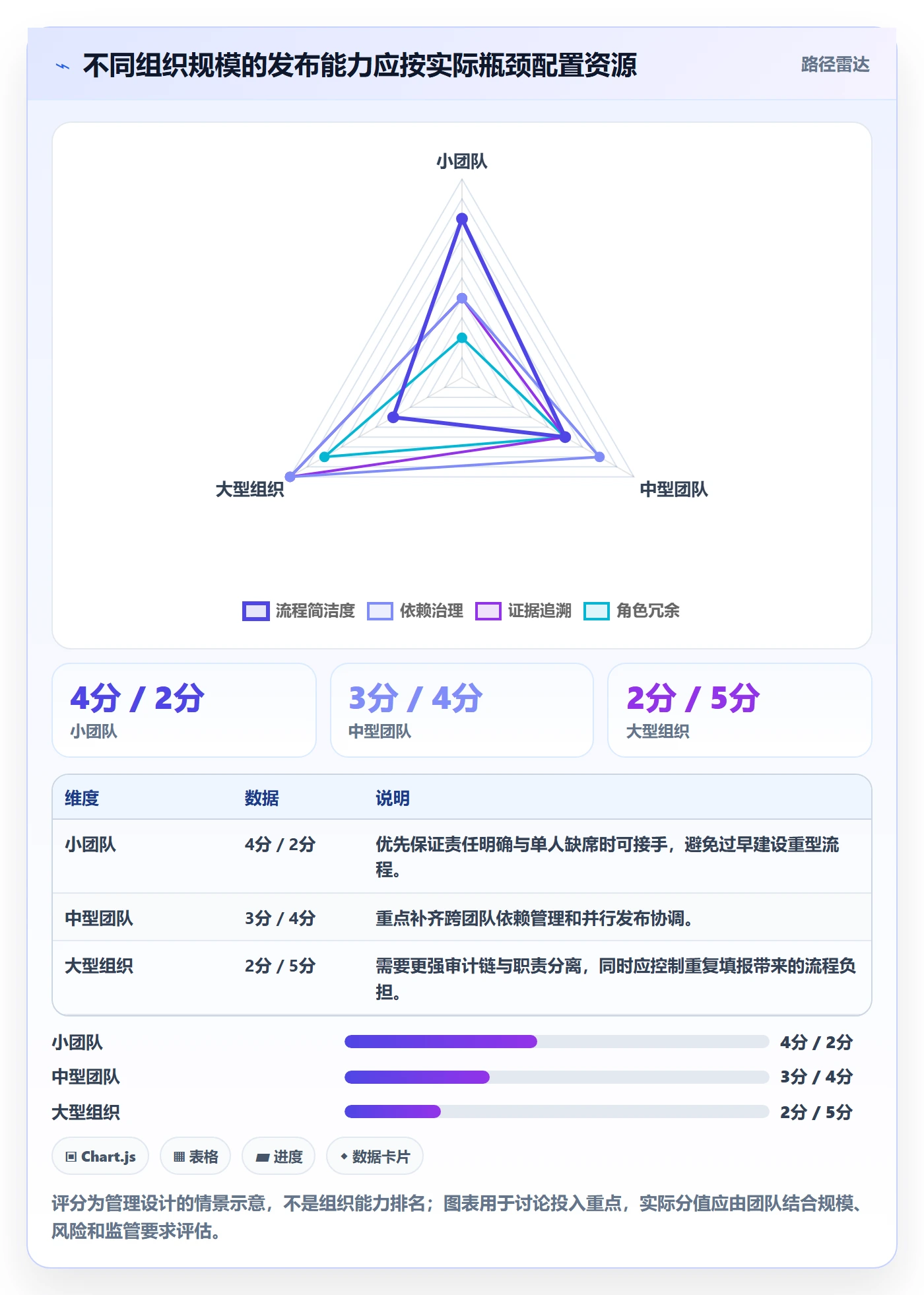Click the 小团队 progress bar
Viewport: 924px width, 1295px height.
pos(557,1042)
